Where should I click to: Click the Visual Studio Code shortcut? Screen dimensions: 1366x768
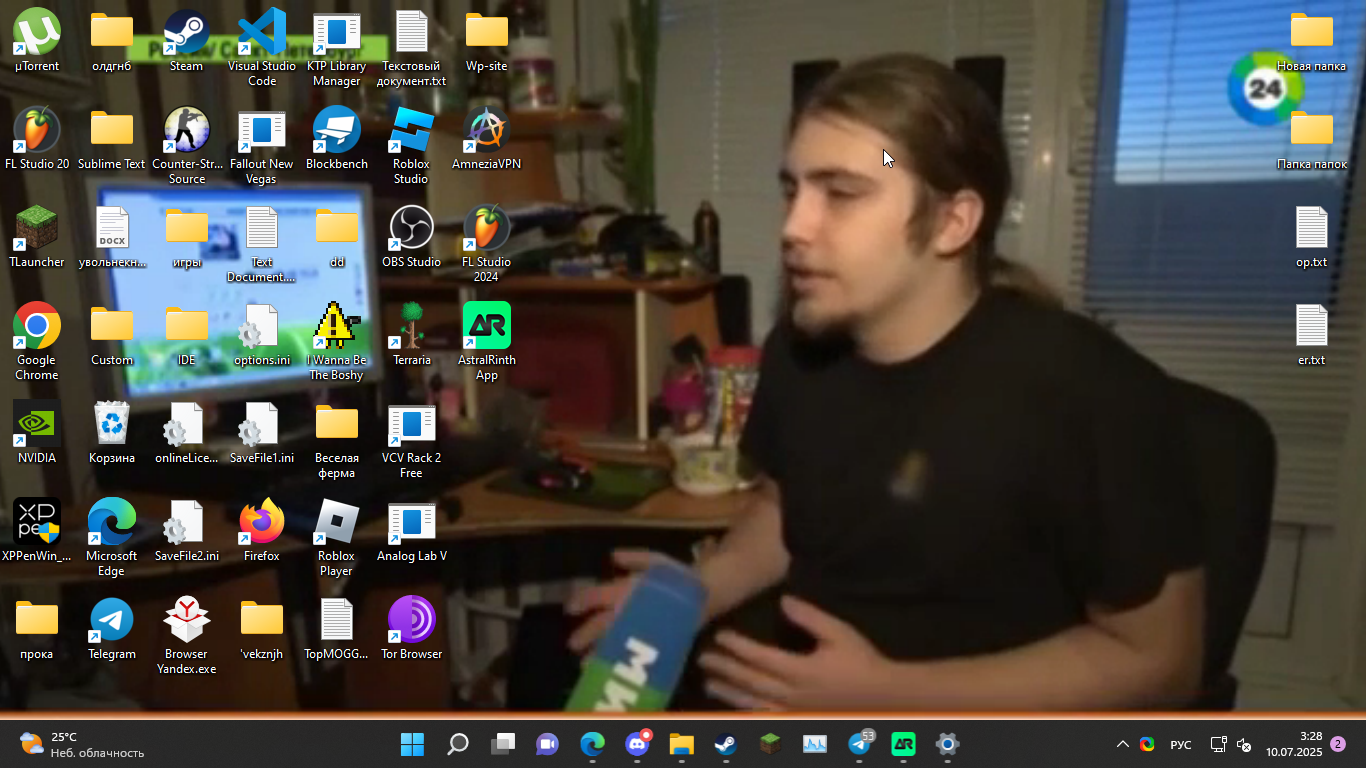262,34
